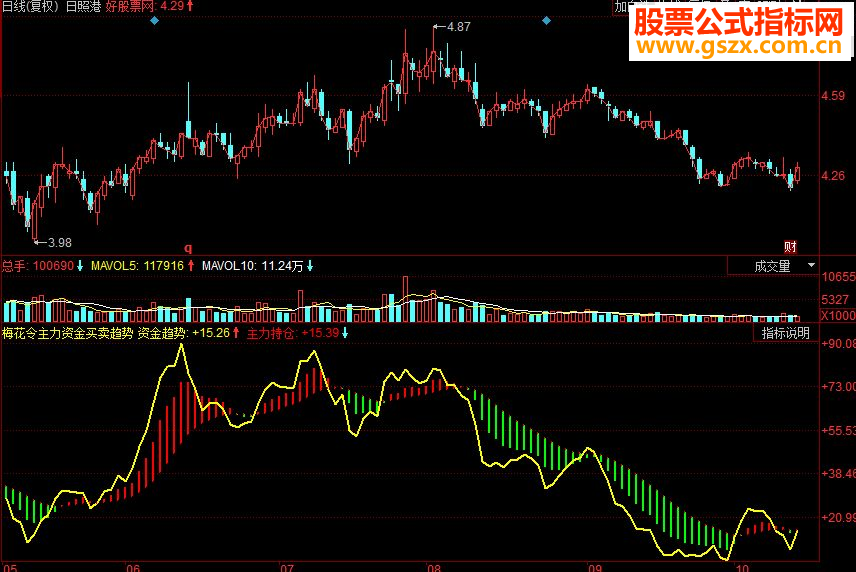Click the +20.99 indicator axis label
The width and height of the screenshot is (856, 572).
point(838,517)
